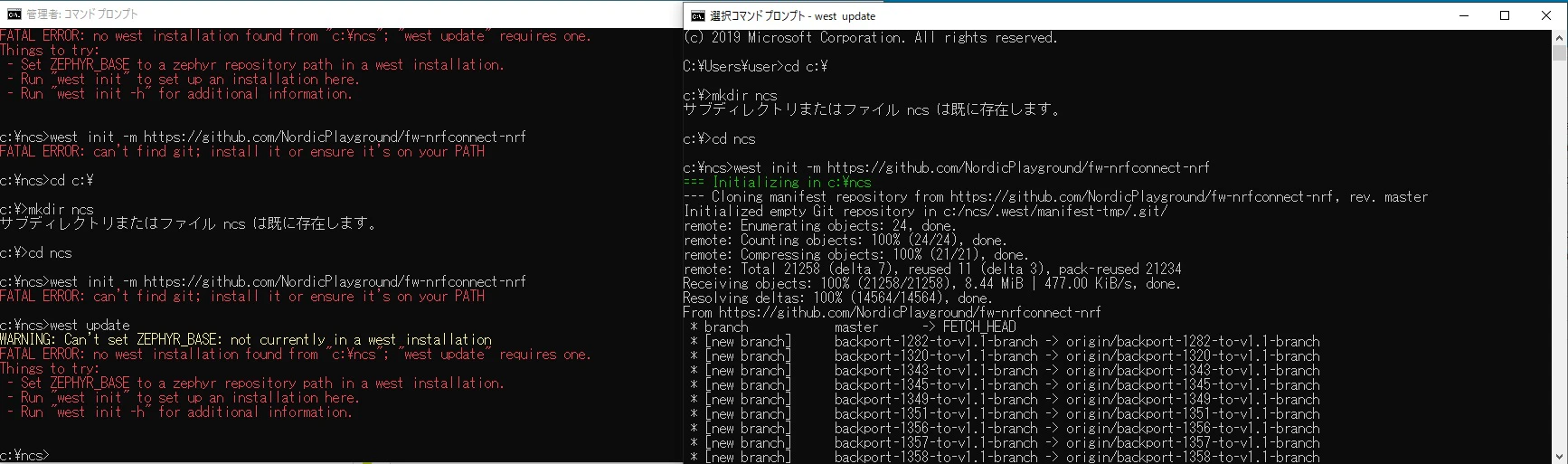Minimize the 'west update' command prompt window
Screen dimensions: 1568x464
pyautogui.click(x=1463, y=15)
